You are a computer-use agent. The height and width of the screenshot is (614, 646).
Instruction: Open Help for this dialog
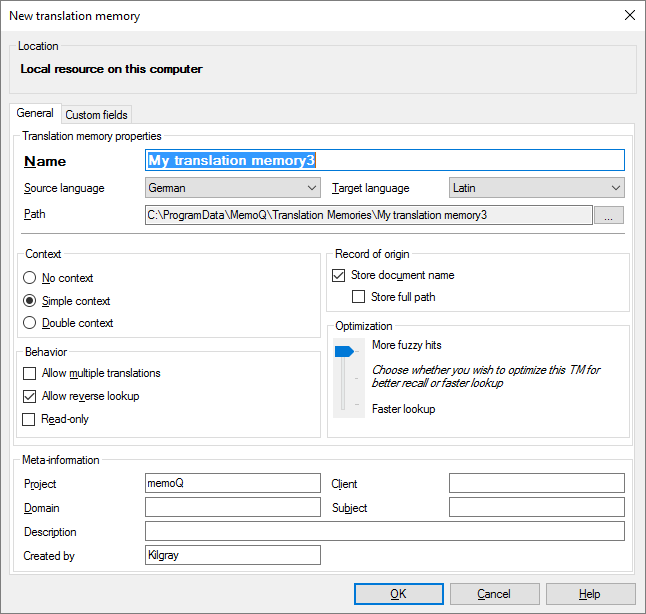[590, 594]
